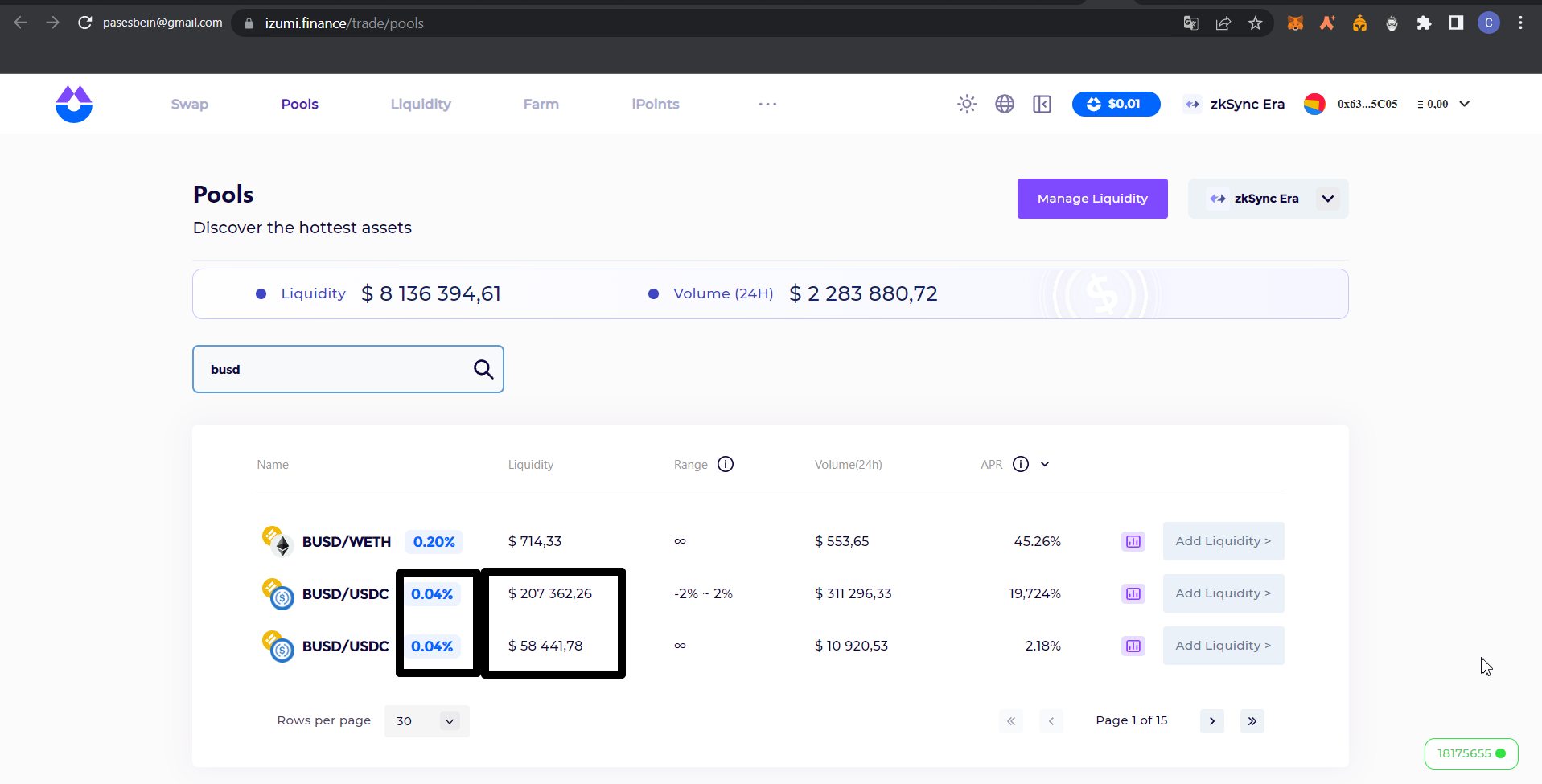Open the Farm tab
Viewport: 1542px width, 784px height.
(x=541, y=104)
